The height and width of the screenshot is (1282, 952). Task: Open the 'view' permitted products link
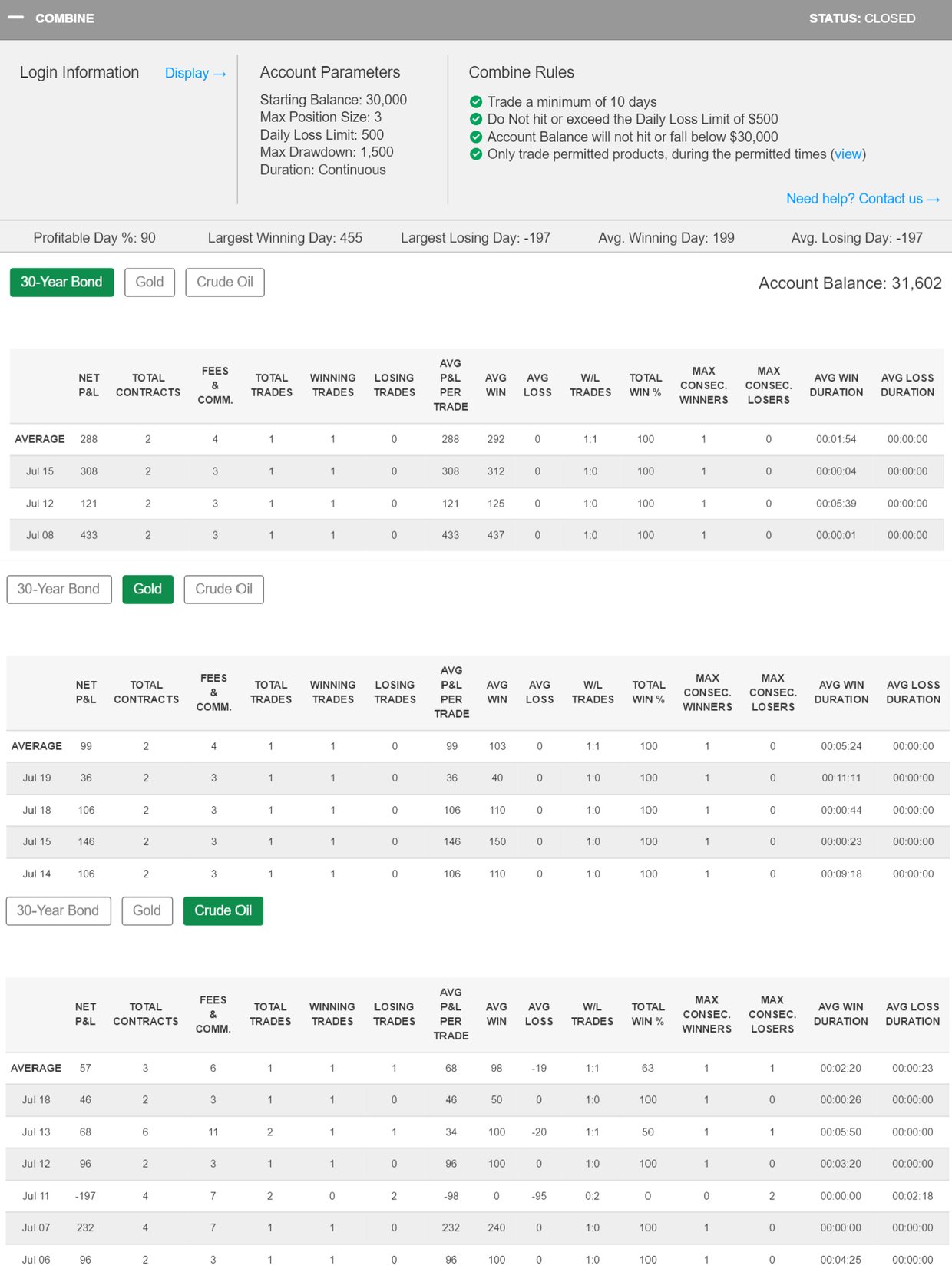tap(848, 154)
